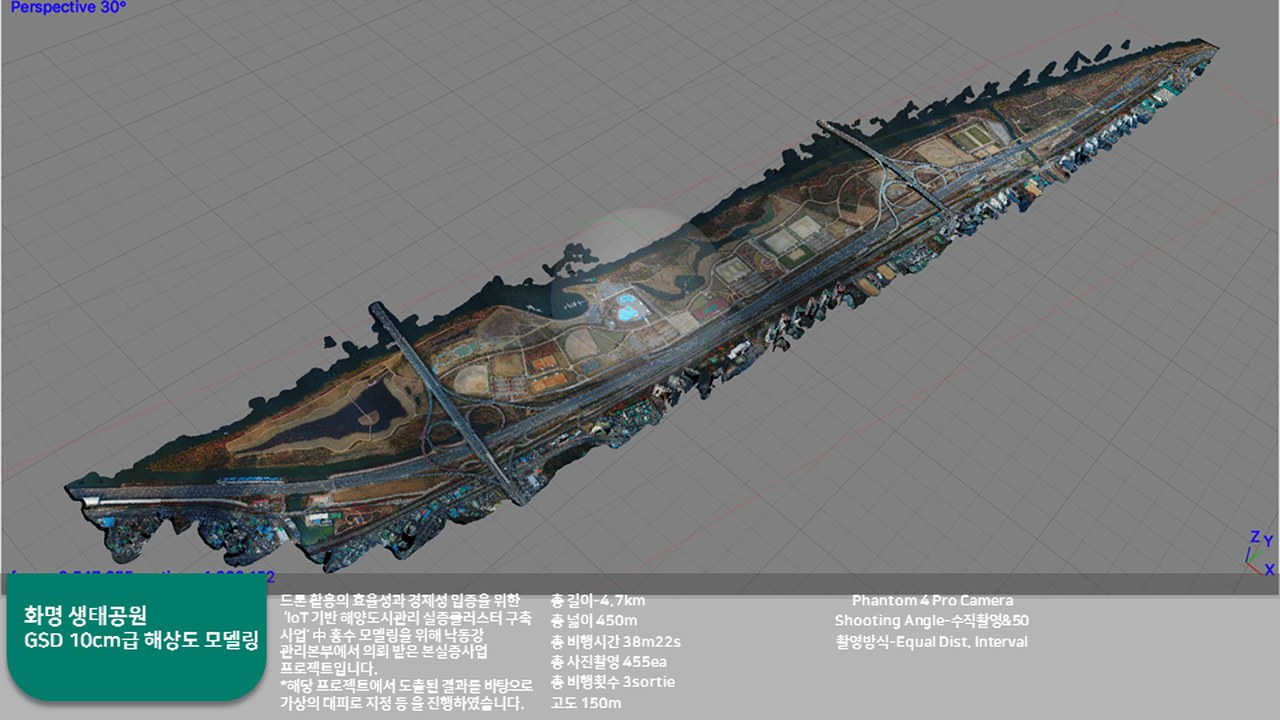Click the text "총 넓이 450m"

594,621
